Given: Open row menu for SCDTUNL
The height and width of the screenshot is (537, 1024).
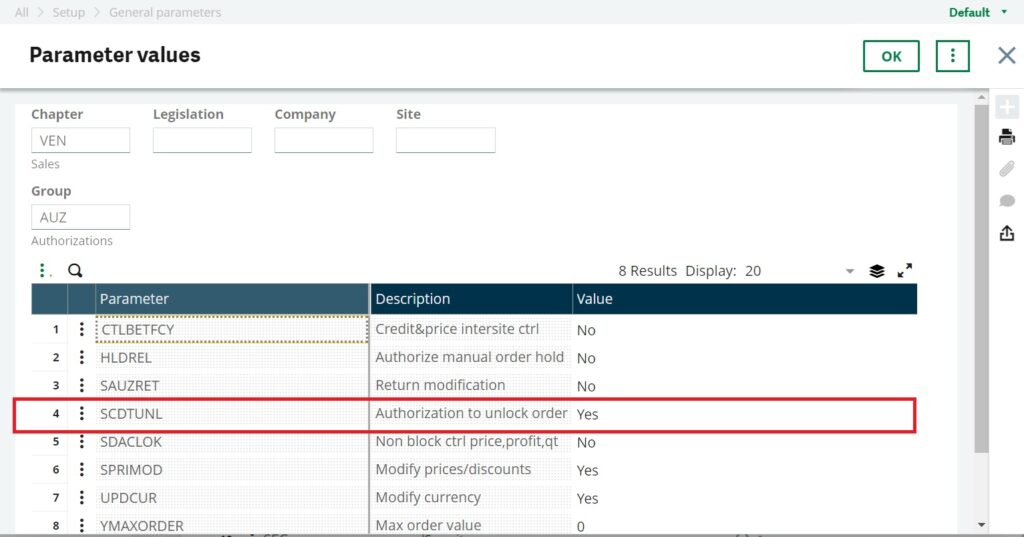Looking at the screenshot, I should click(x=82, y=414).
